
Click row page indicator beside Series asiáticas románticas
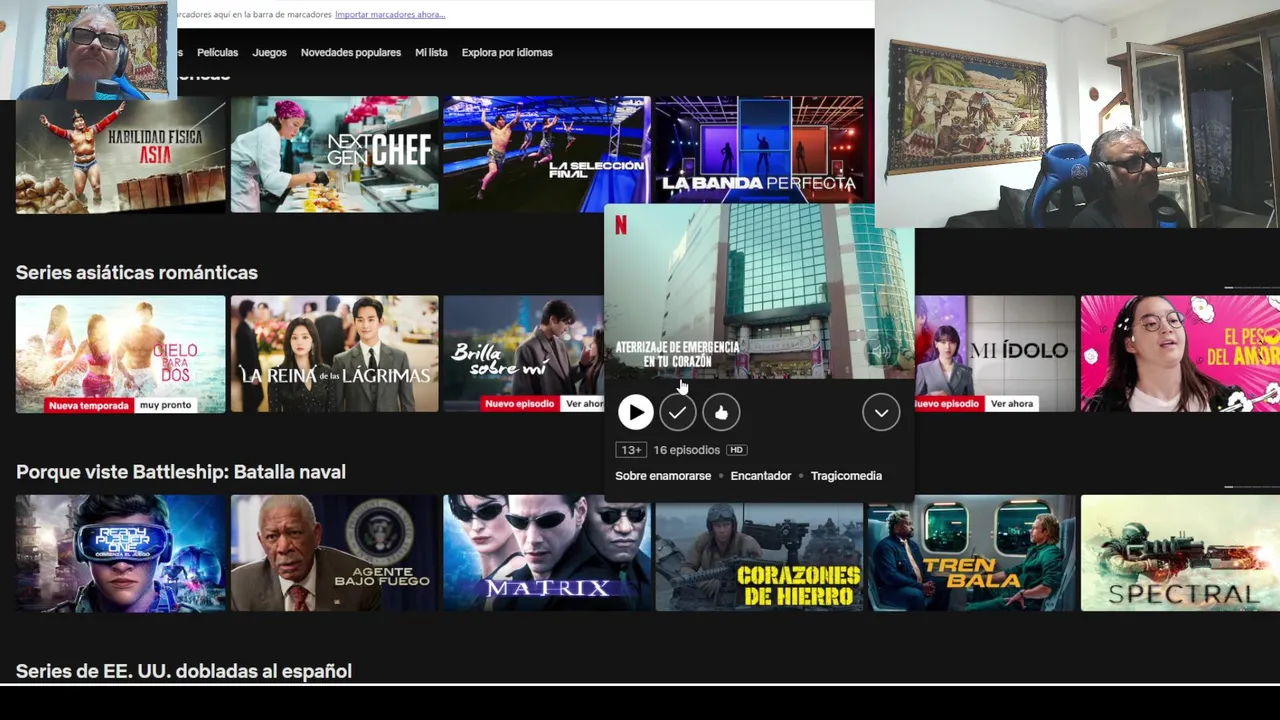pos(1253,288)
